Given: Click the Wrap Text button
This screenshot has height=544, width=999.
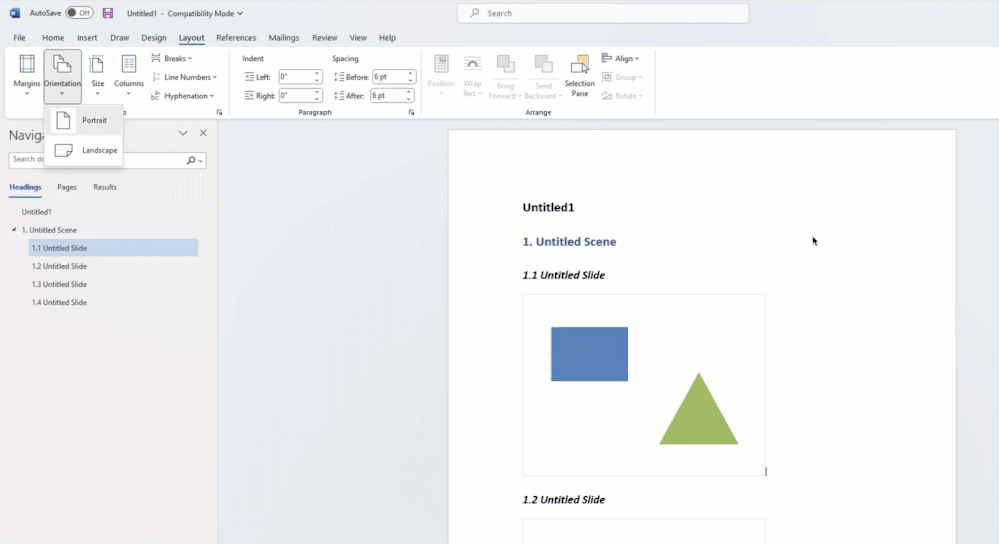Looking at the screenshot, I should pyautogui.click(x=472, y=76).
